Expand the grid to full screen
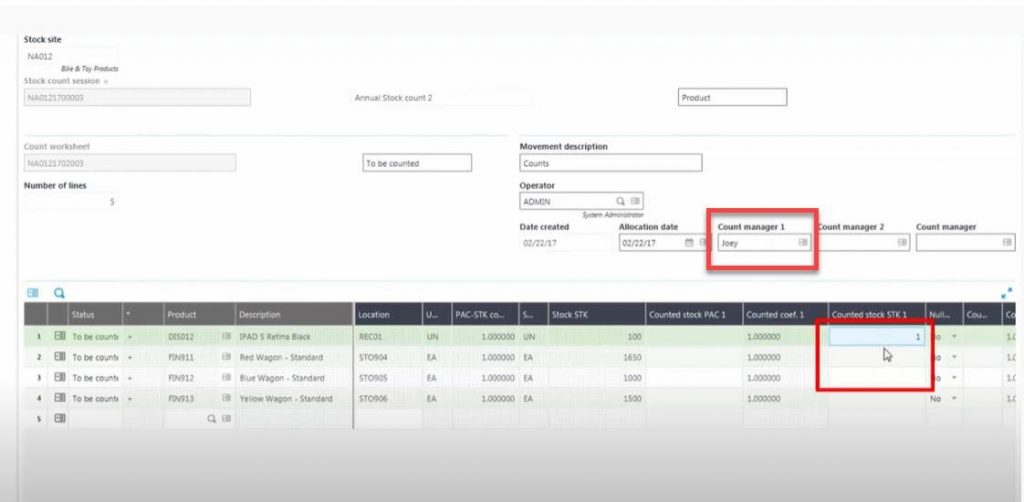 pos(1005,294)
